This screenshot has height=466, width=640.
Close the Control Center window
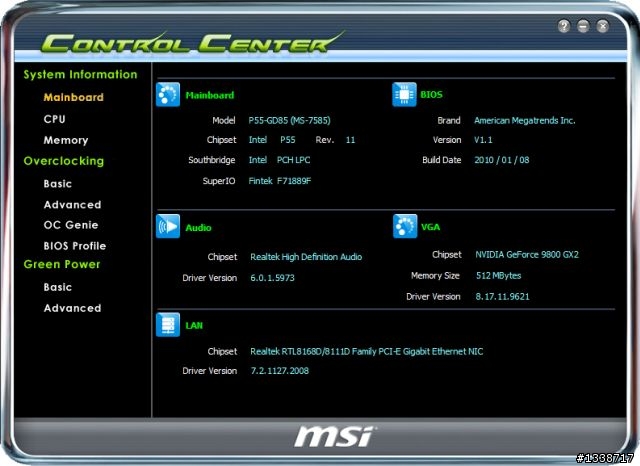click(x=602, y=26)
